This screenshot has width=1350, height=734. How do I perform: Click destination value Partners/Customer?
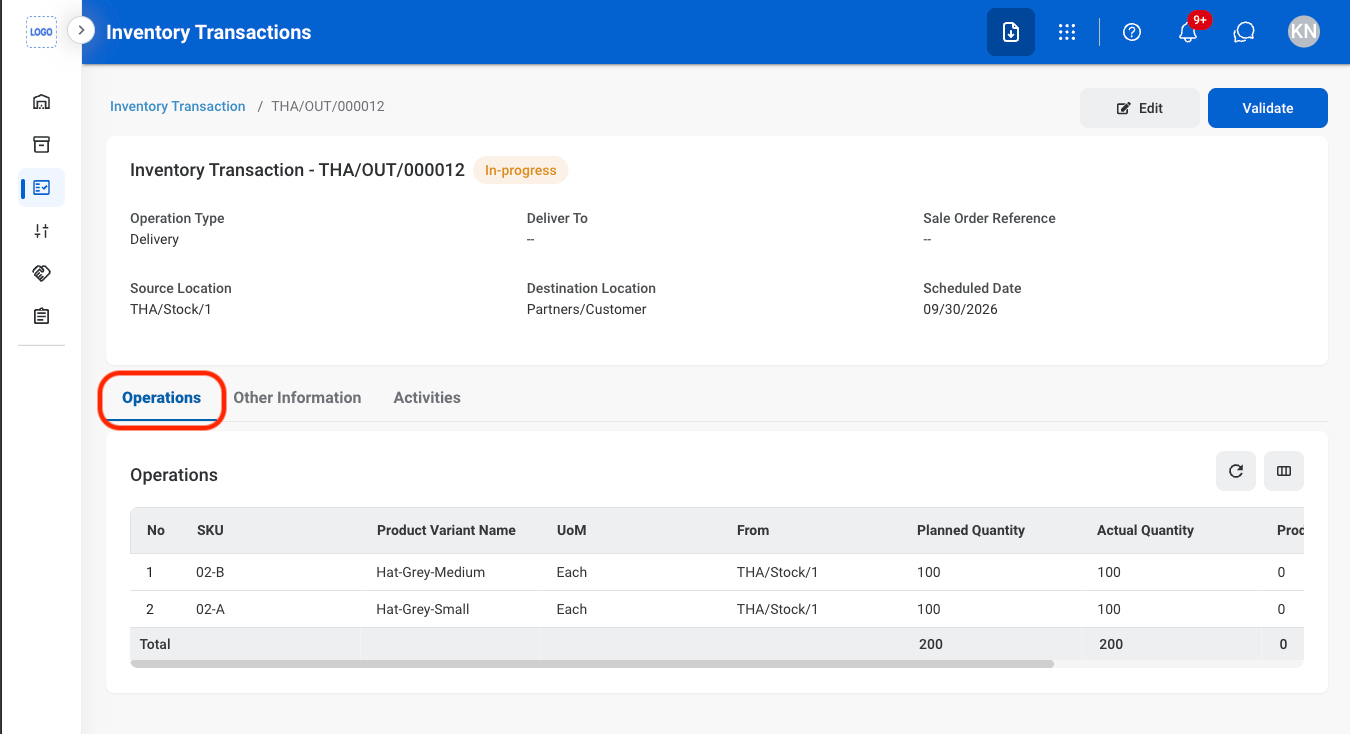pos(587,309)
